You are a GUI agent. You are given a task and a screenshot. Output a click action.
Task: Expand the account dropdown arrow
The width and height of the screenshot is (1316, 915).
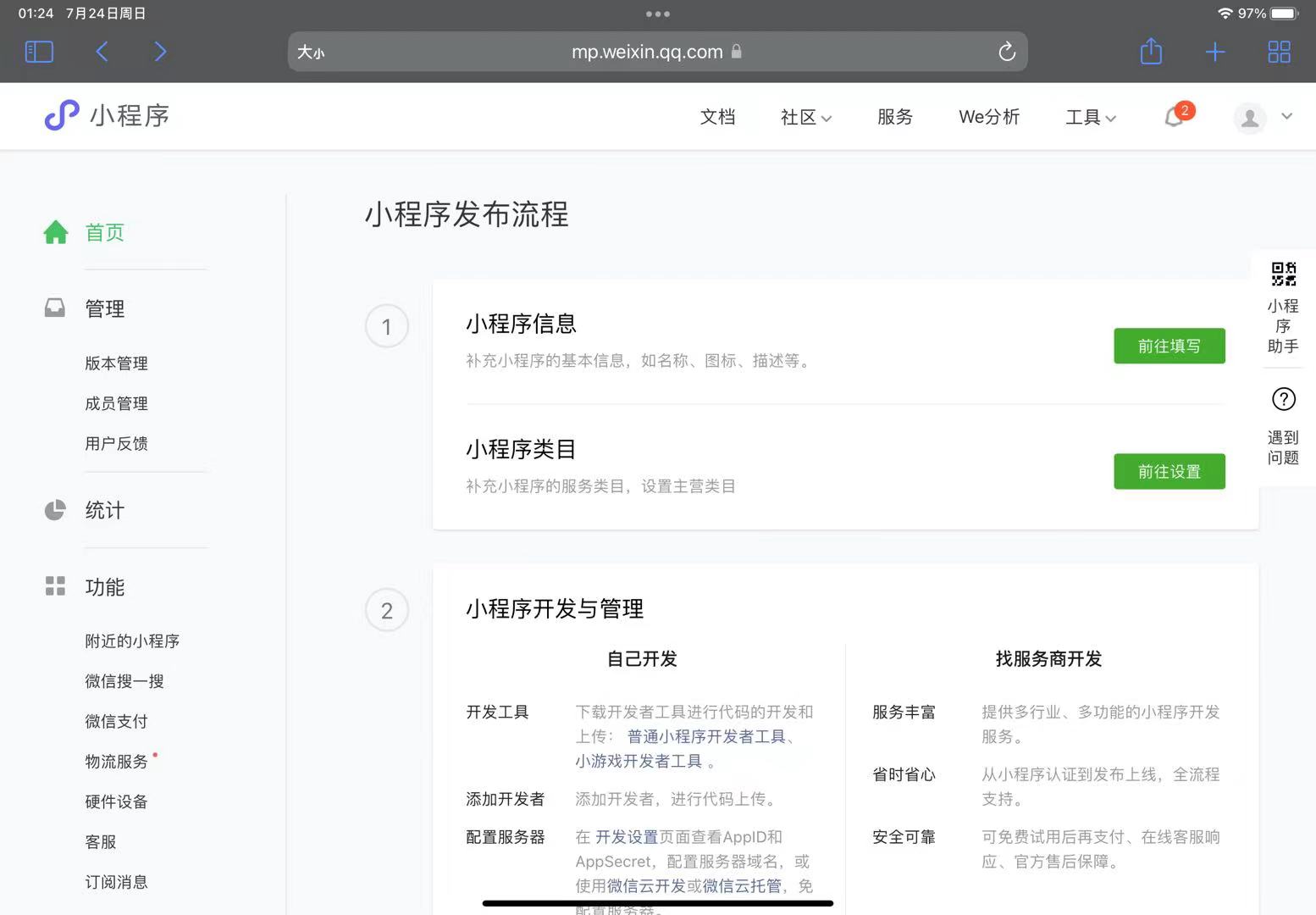coord(1286,116)
